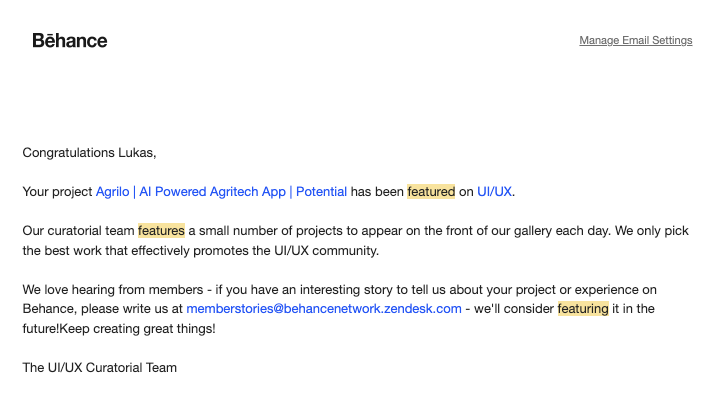Click the memberstories email address link
The image size is (715, 411).
(323, 309)
